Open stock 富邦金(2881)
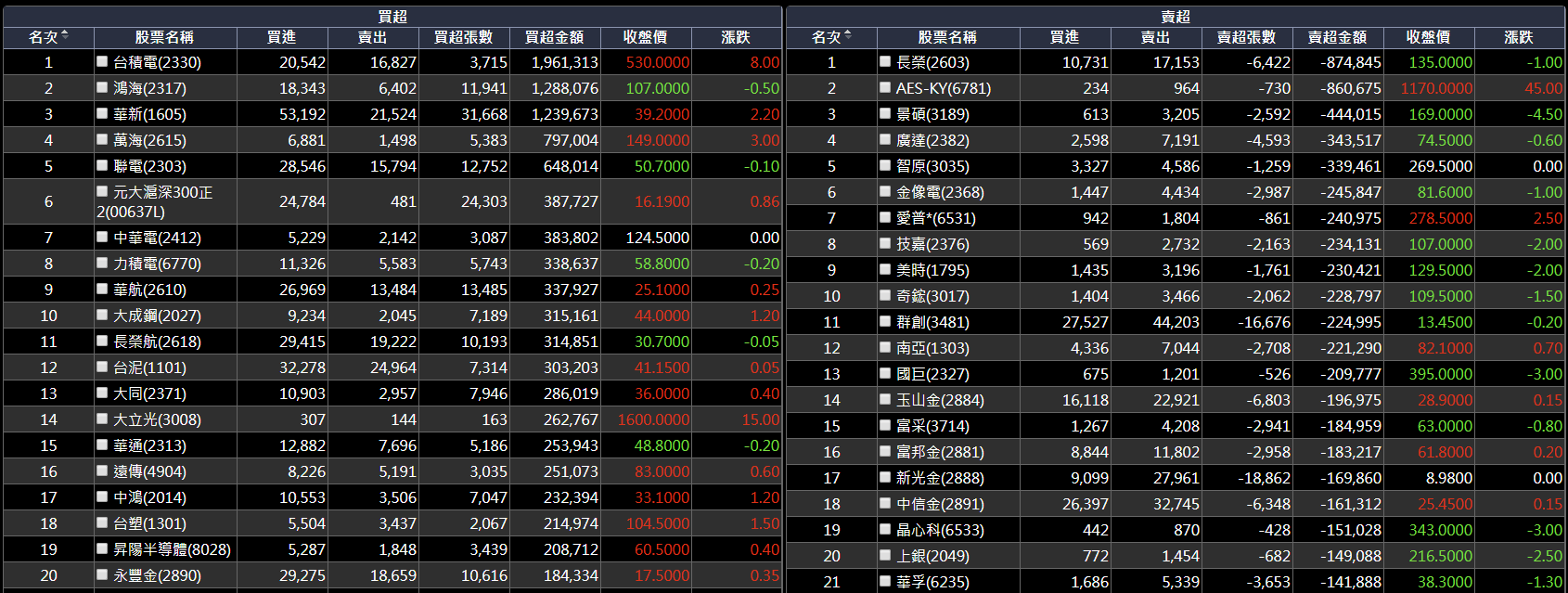The image size is (1568, 593). (940, 452)
